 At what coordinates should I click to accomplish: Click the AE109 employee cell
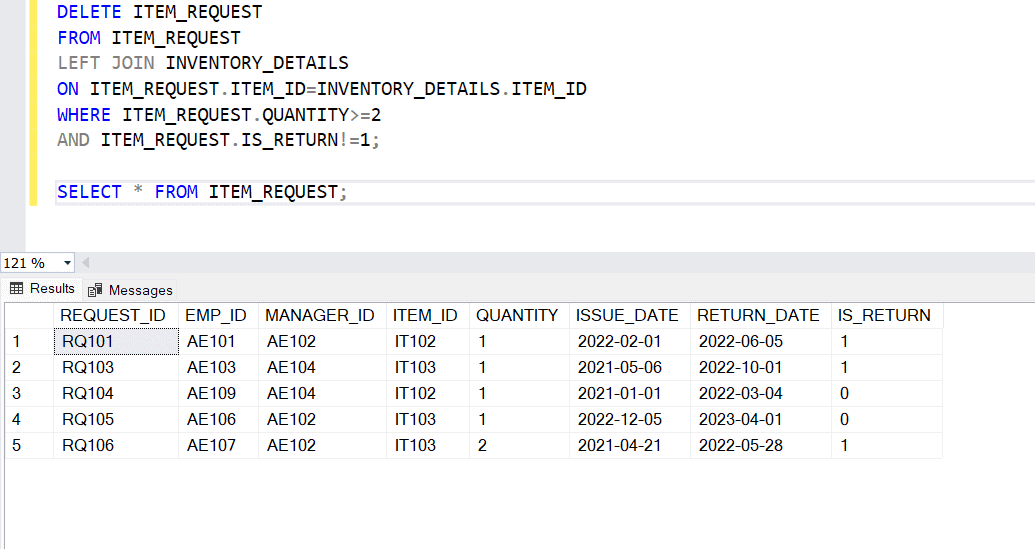tap(218, 393)
